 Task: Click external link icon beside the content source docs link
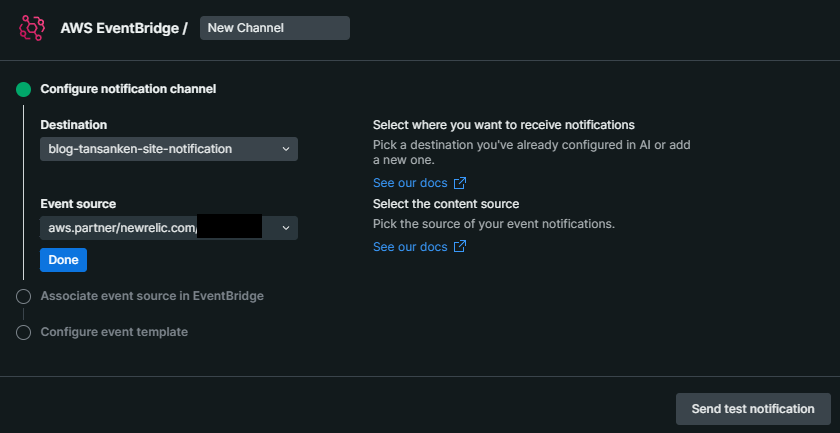pos(460,247)
